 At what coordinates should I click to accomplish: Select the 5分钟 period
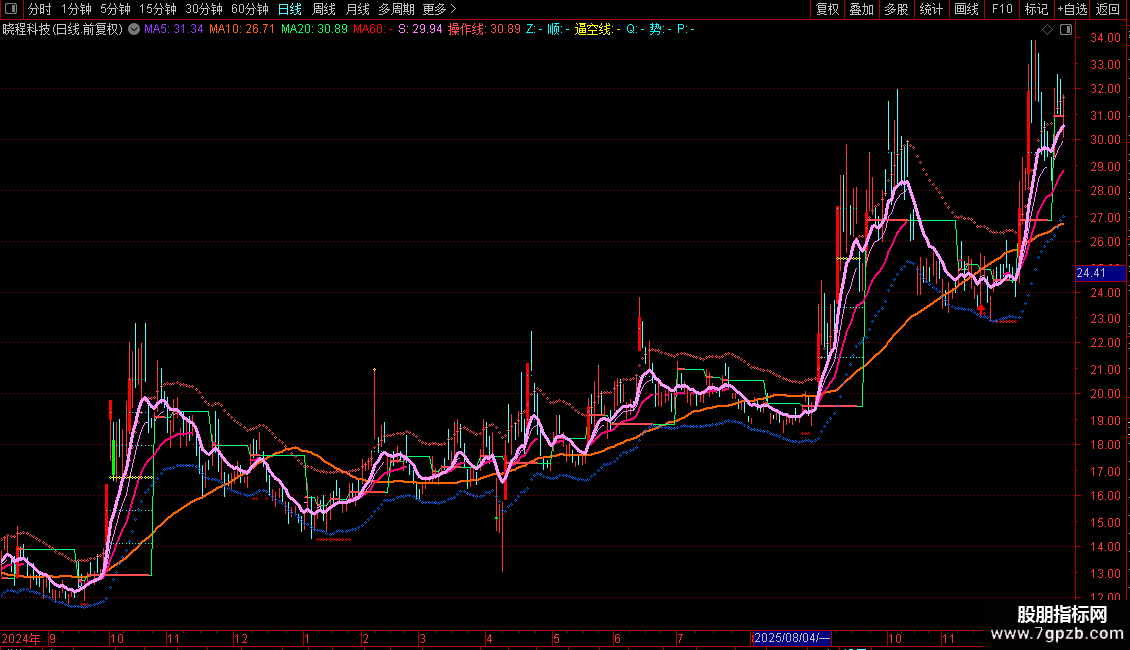115,9
